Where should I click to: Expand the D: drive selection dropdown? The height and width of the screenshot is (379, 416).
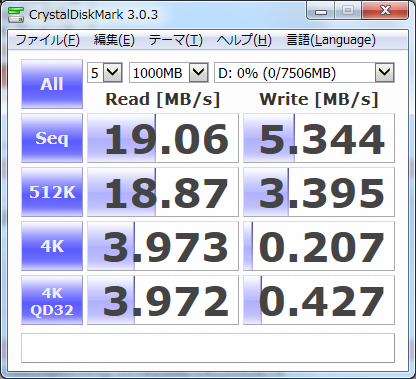pos(385,72)
